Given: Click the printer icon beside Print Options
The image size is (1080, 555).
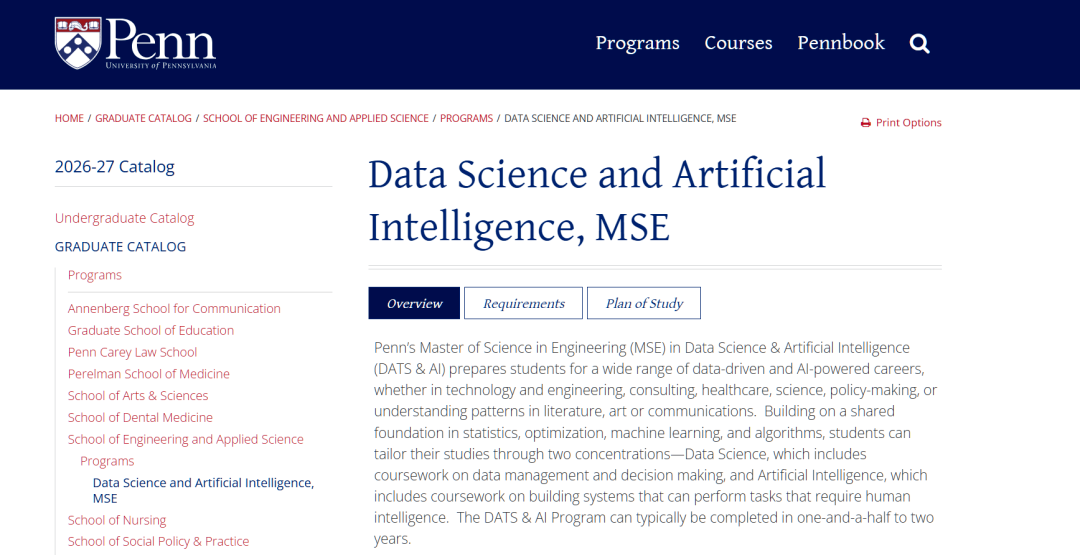Looking at the screenshot, I should tap(866, 123).
